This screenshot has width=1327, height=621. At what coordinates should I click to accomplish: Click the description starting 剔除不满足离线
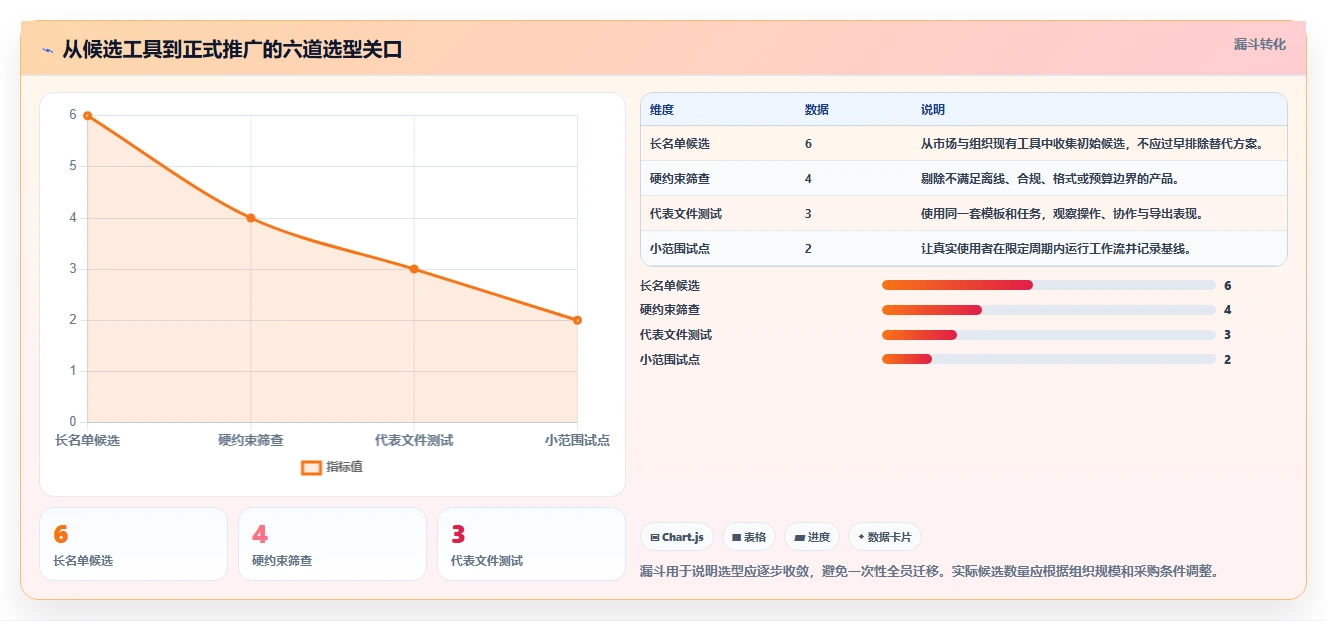tap(1050, 179)
